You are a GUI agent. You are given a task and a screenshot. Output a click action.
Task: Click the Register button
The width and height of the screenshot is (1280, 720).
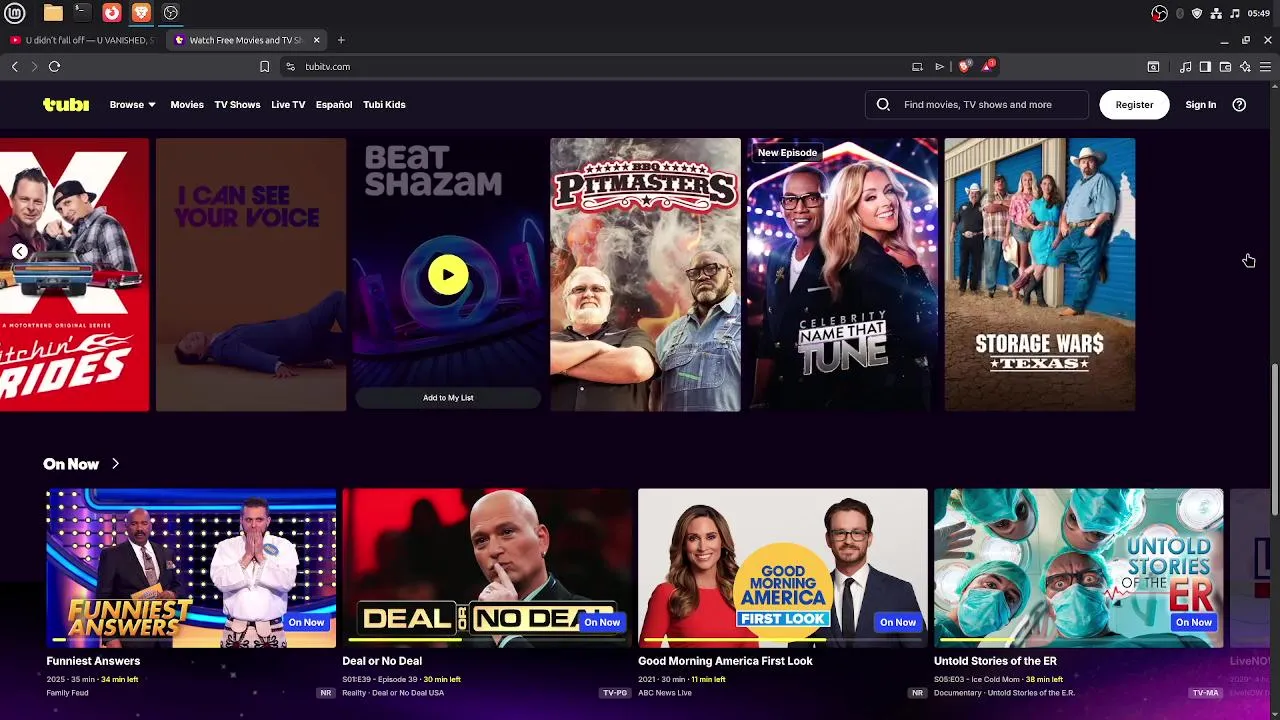[x=1134, y=104]
